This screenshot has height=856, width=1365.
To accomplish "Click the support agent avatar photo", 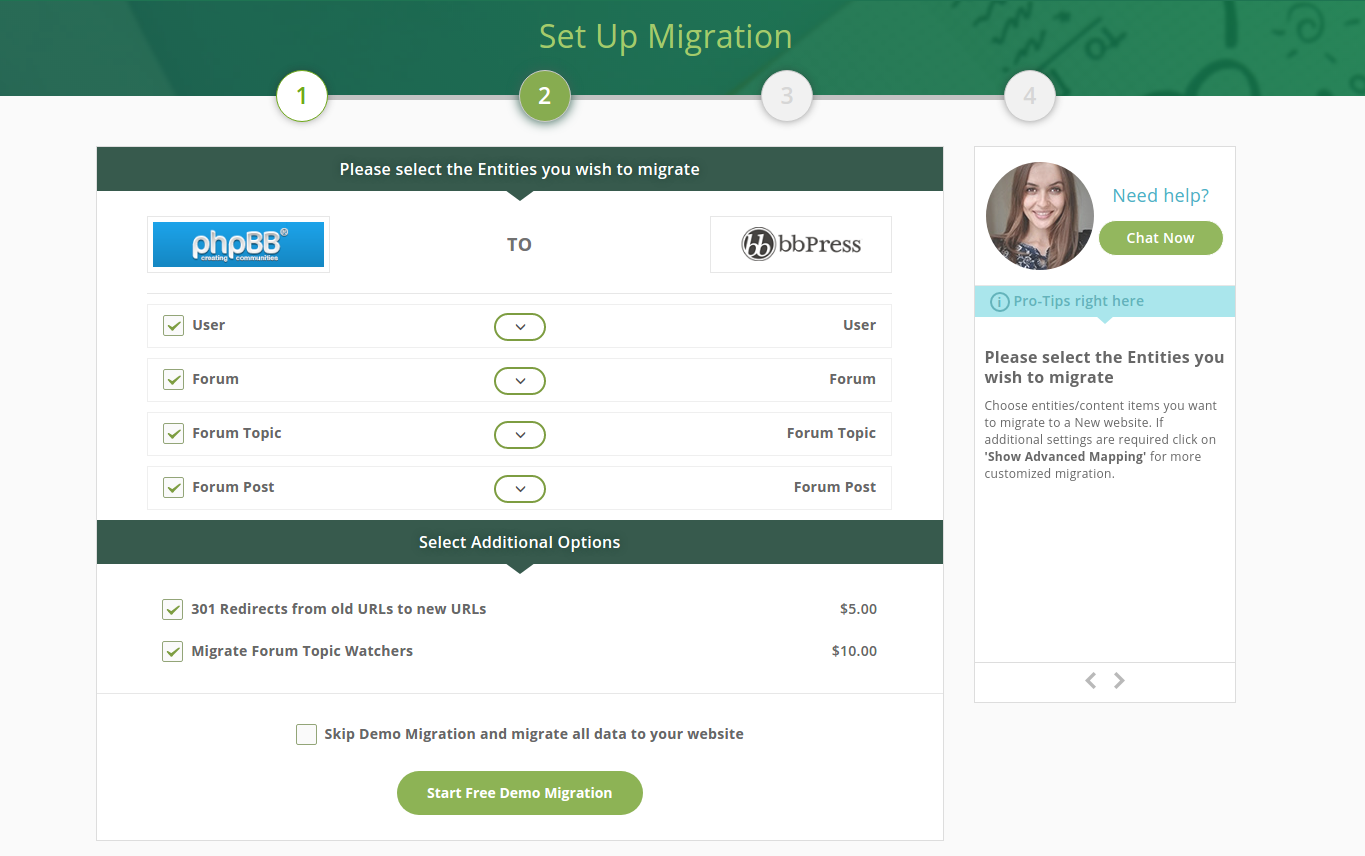I will [x=1040, y=216].
